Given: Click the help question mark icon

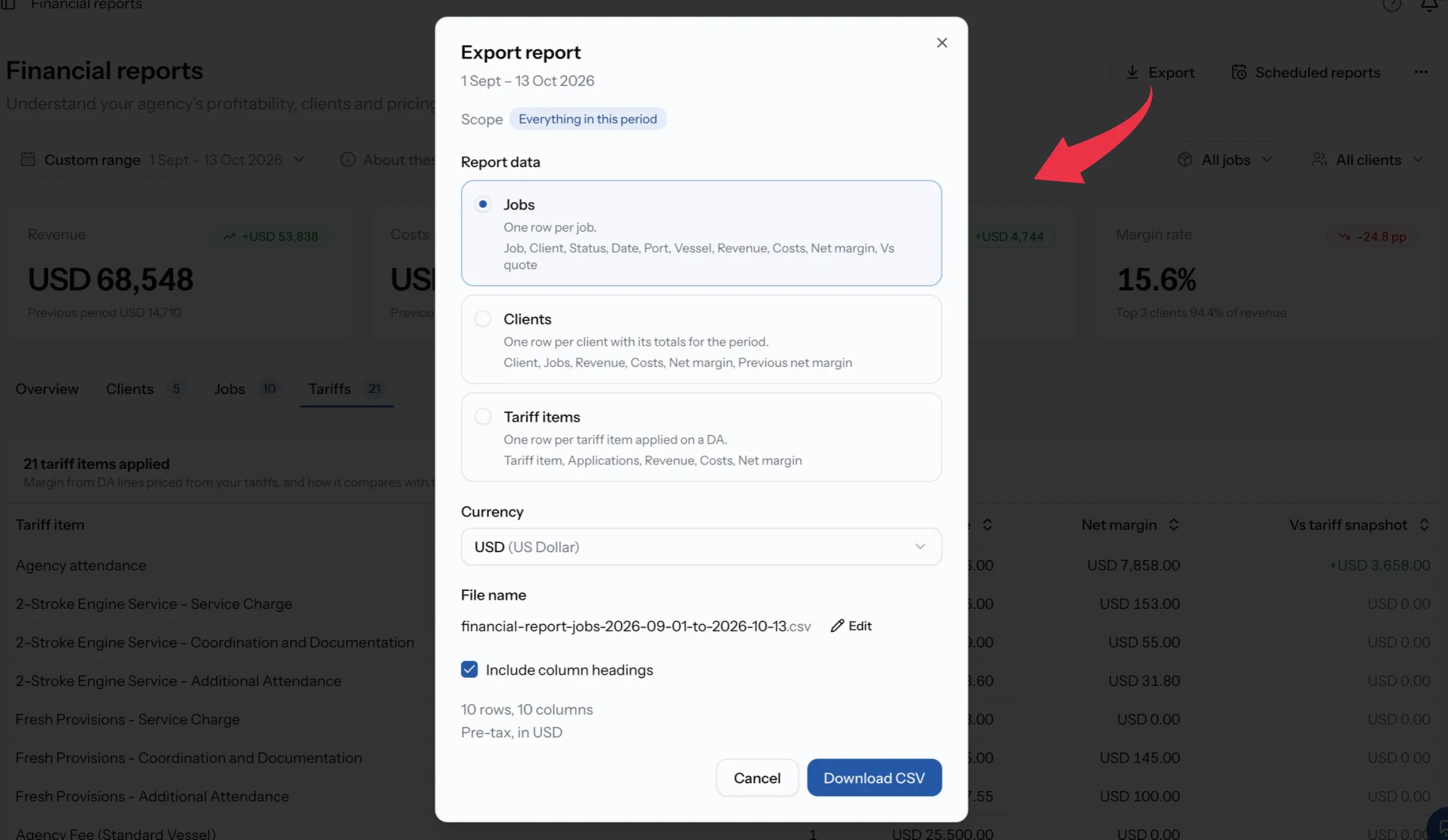Looking at the screenshot, I should (1392, 5).
